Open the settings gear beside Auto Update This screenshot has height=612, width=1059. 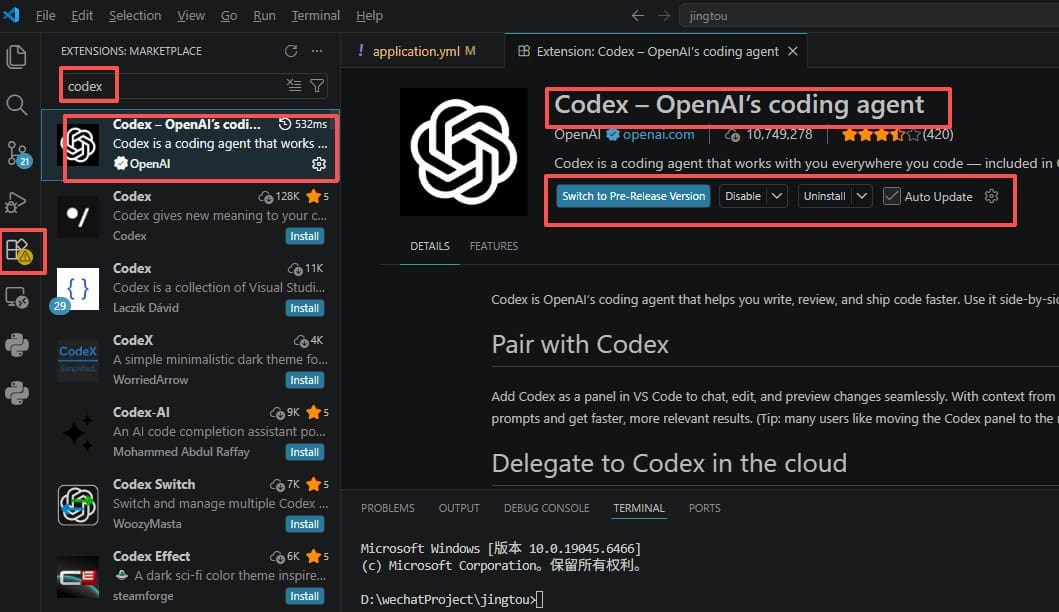[991, 196]
